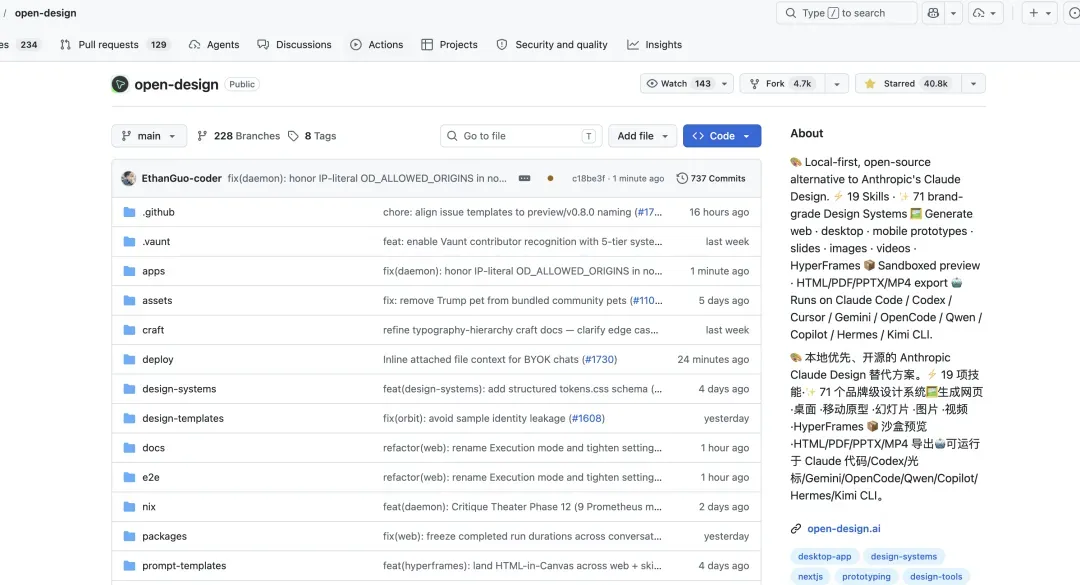View the 737 Commits history
Image resolution: width=1080 pixels, height=585 pixels.
pyautogui.click(x=711, y=178)
